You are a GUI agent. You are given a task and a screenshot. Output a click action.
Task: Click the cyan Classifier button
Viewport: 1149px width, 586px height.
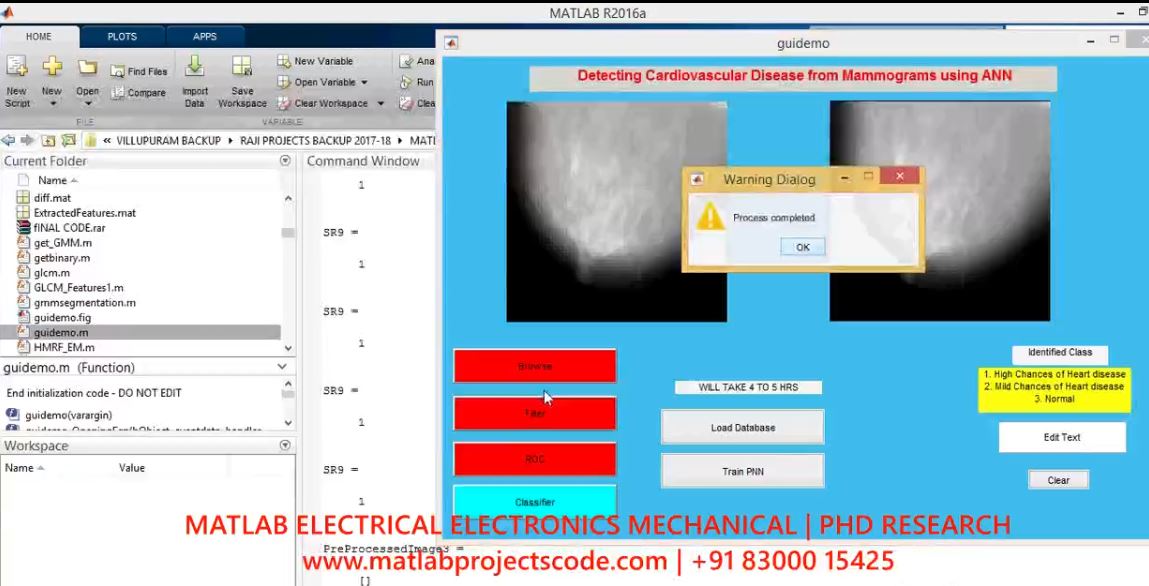(535, 502)
